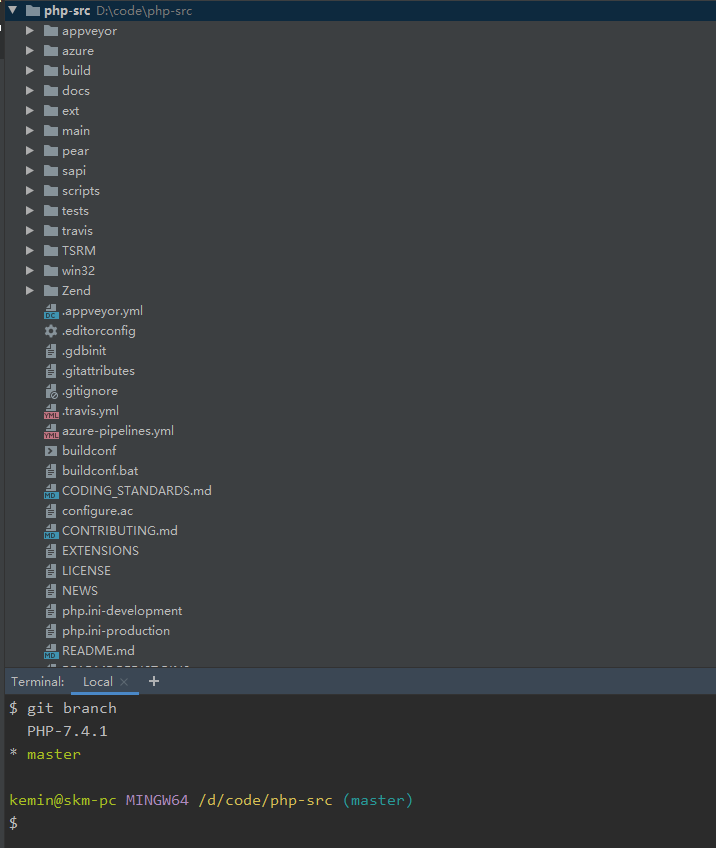Image resolution: width=716 pixels, height=848 pixels.
Task: Click the buildconf shell script icon
Action: 51,451
